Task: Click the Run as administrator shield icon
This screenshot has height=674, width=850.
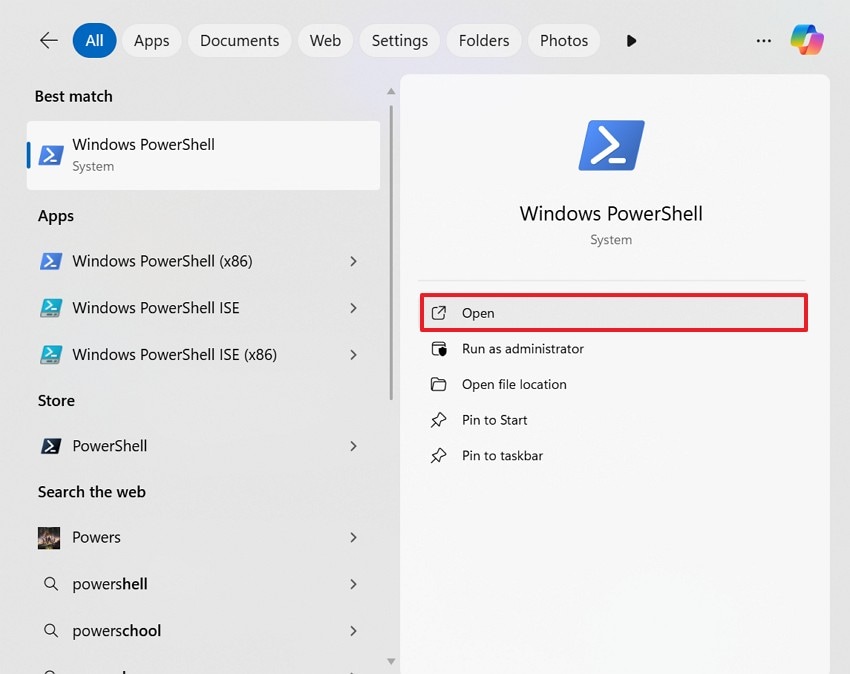Action: pos(440,349)
